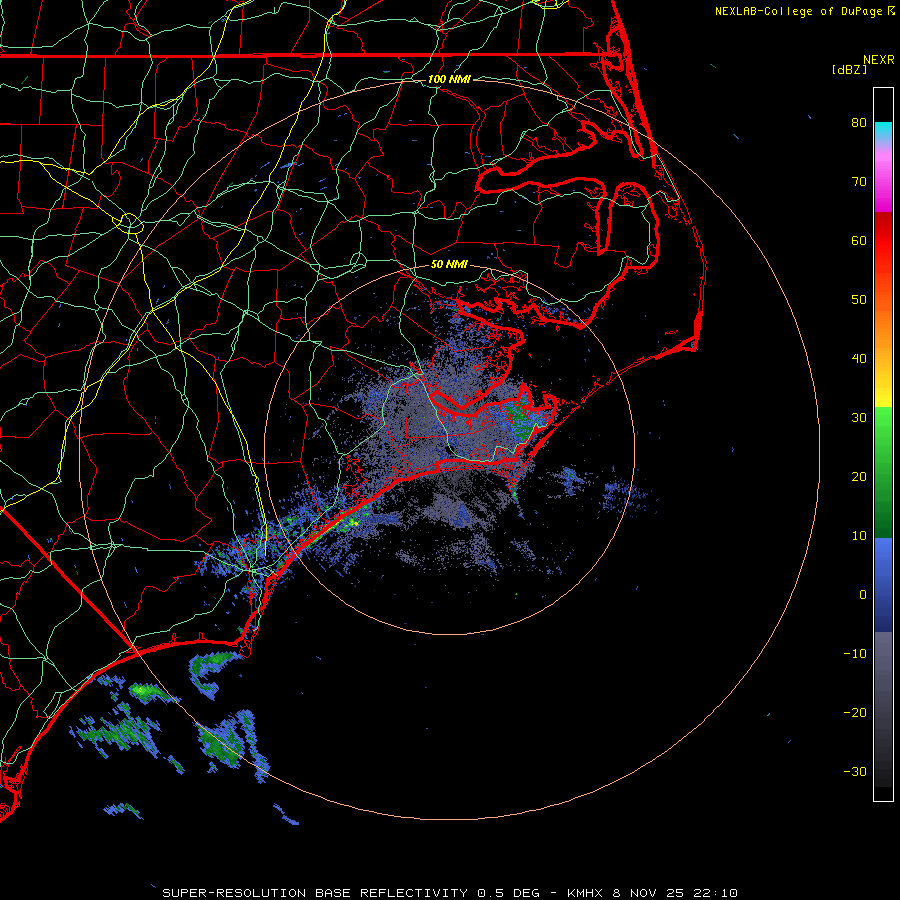Click the 40 value on the dBZ scale
This screenshot has width=900, height=900.
[859, 359]
